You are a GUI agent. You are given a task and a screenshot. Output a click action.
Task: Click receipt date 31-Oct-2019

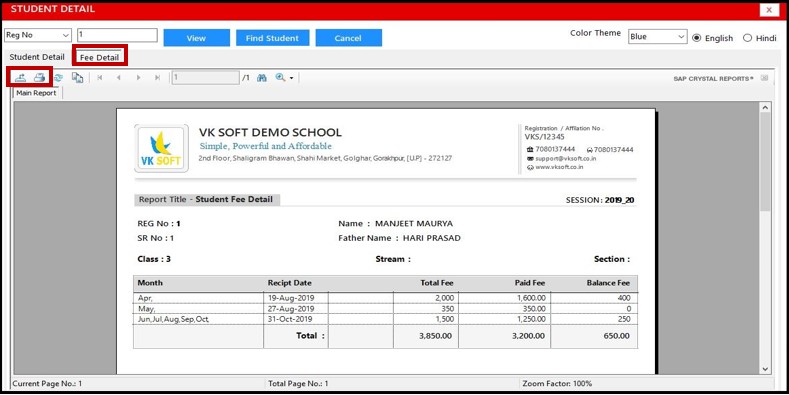(x=290, y=319)
